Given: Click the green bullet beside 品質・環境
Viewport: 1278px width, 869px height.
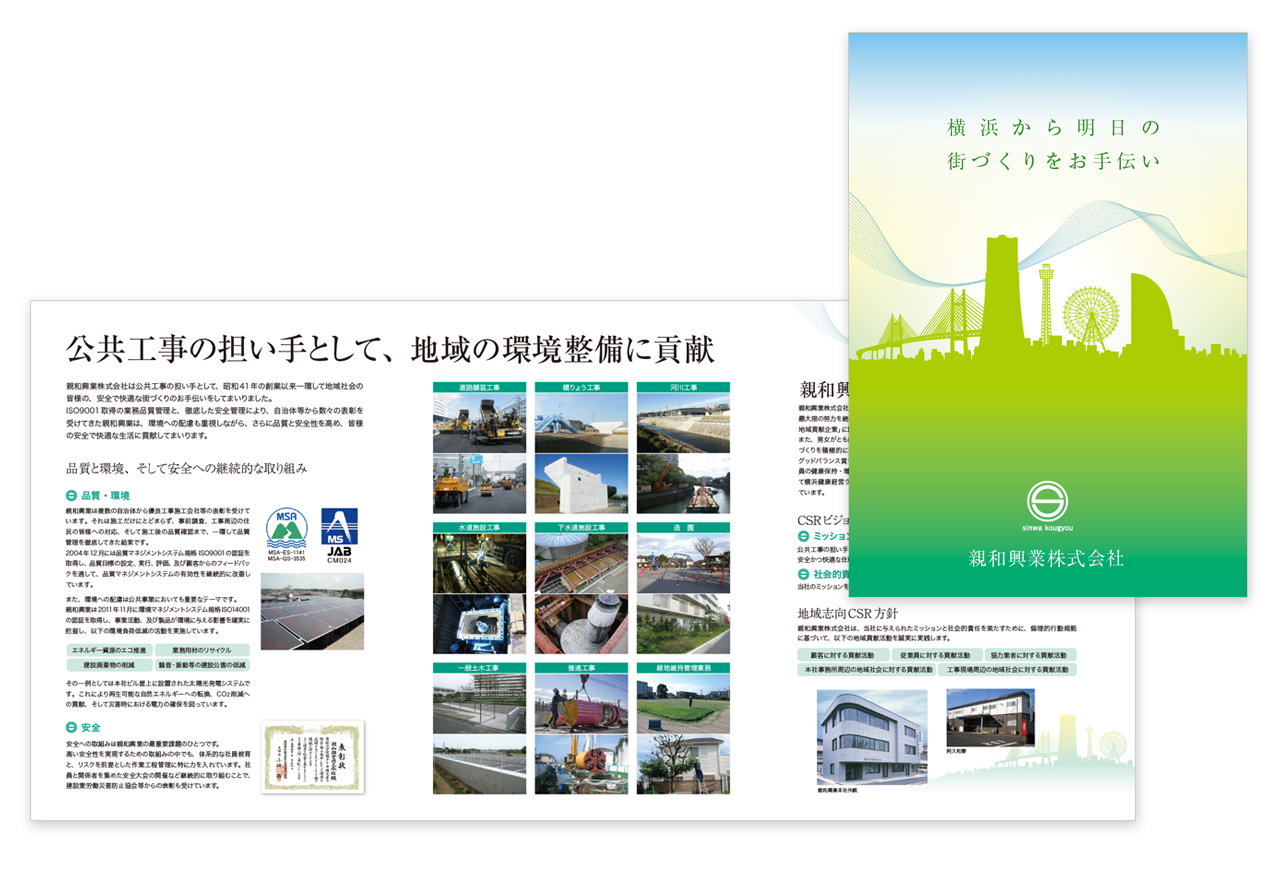Looking at the screenshot, I should click(71, 496).
